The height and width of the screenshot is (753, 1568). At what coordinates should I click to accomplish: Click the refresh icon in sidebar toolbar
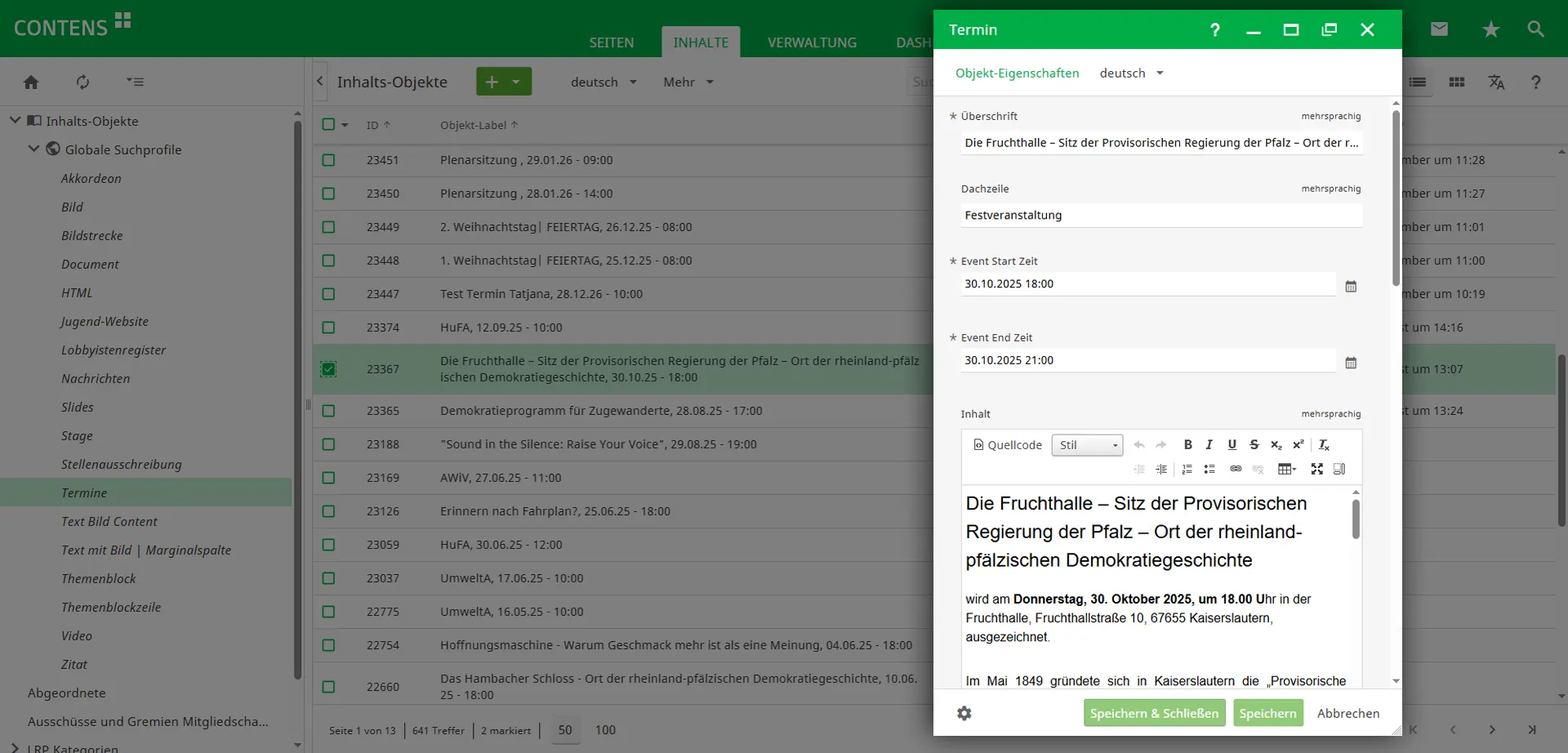tap(82, 82)
